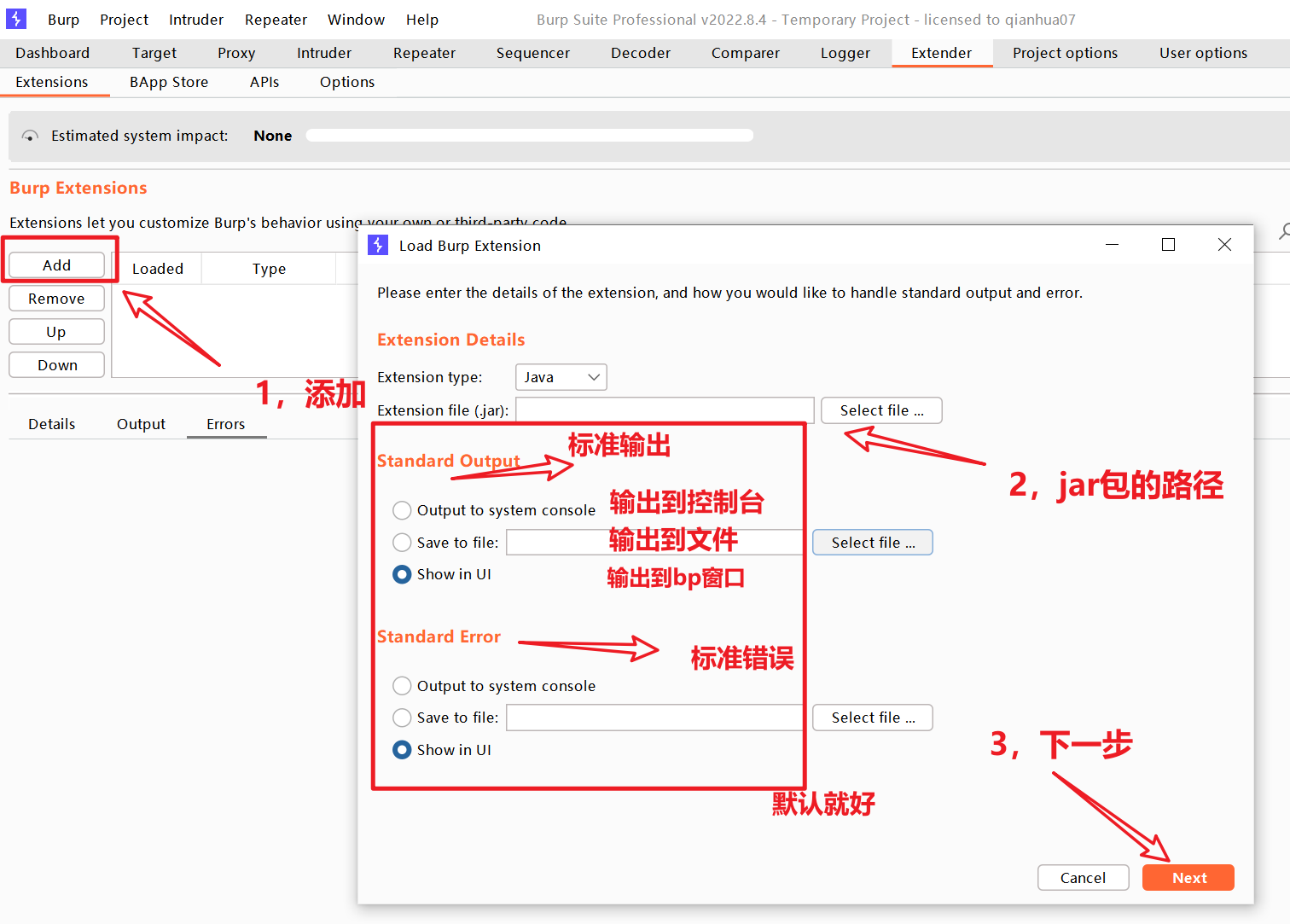This screenshot has height=924, width=1290.
Task: Open the Burp menu
Action: click(x=63, y=20)
